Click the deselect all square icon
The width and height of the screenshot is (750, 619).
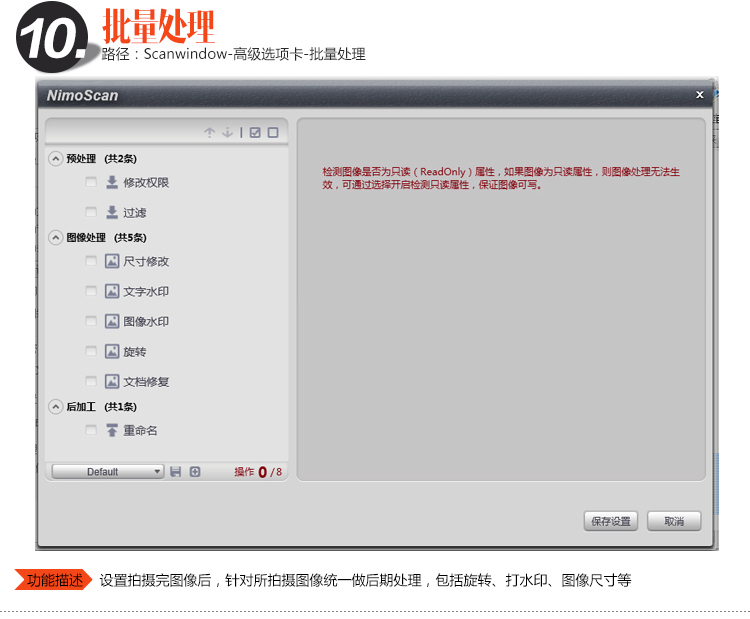point(273,132)
